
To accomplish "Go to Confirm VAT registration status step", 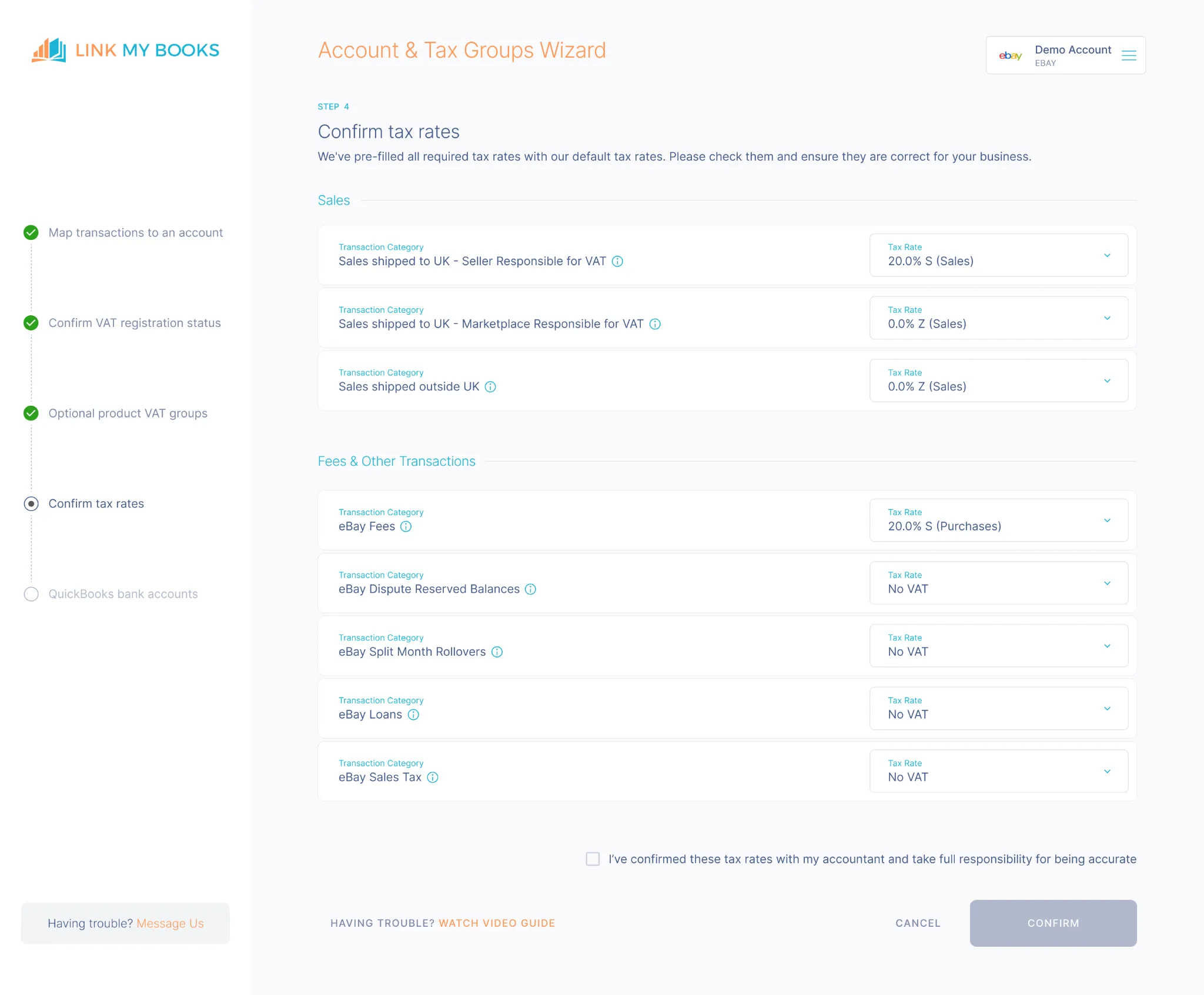I will [135, 323].
